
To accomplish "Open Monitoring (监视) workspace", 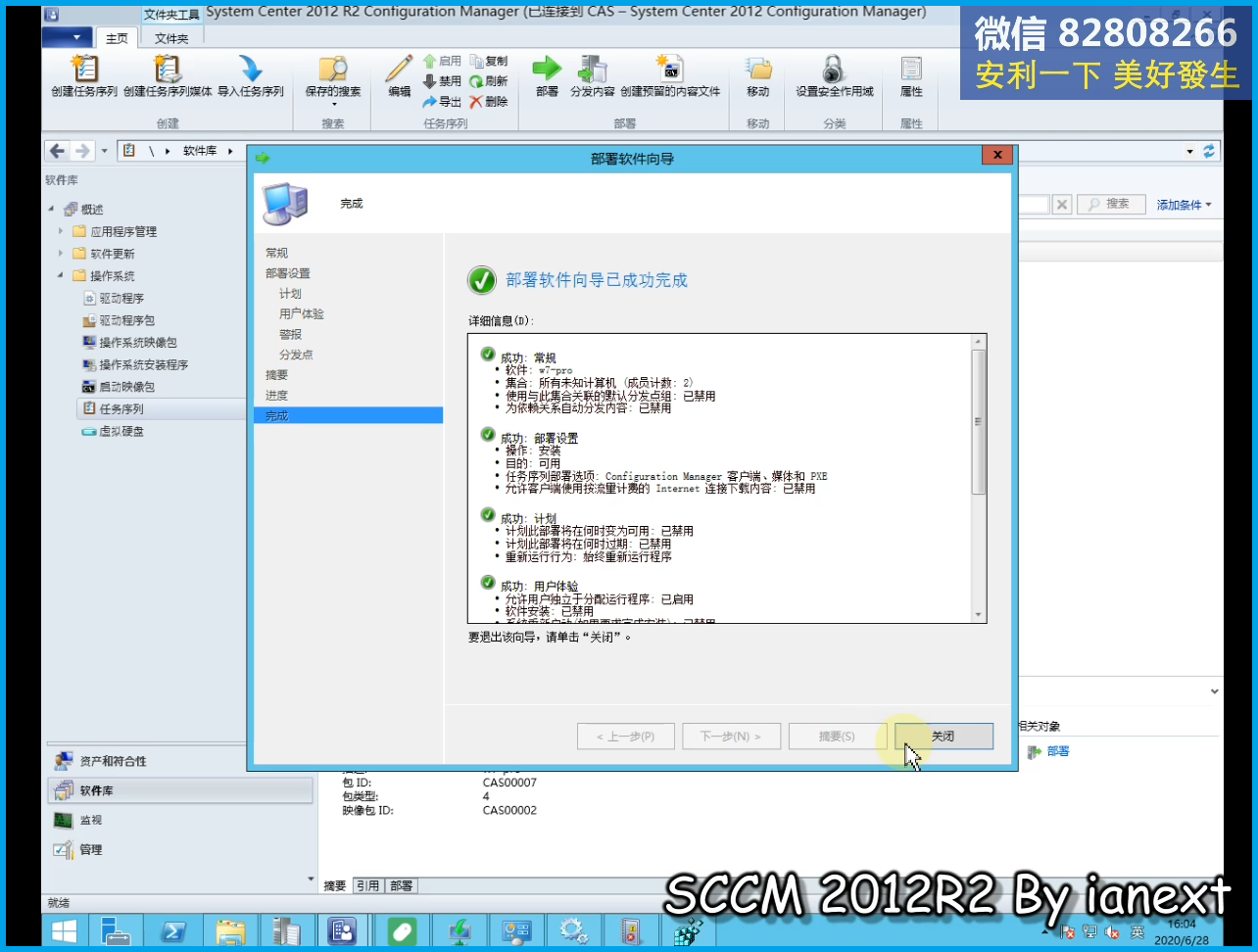I will click(180, 820).
